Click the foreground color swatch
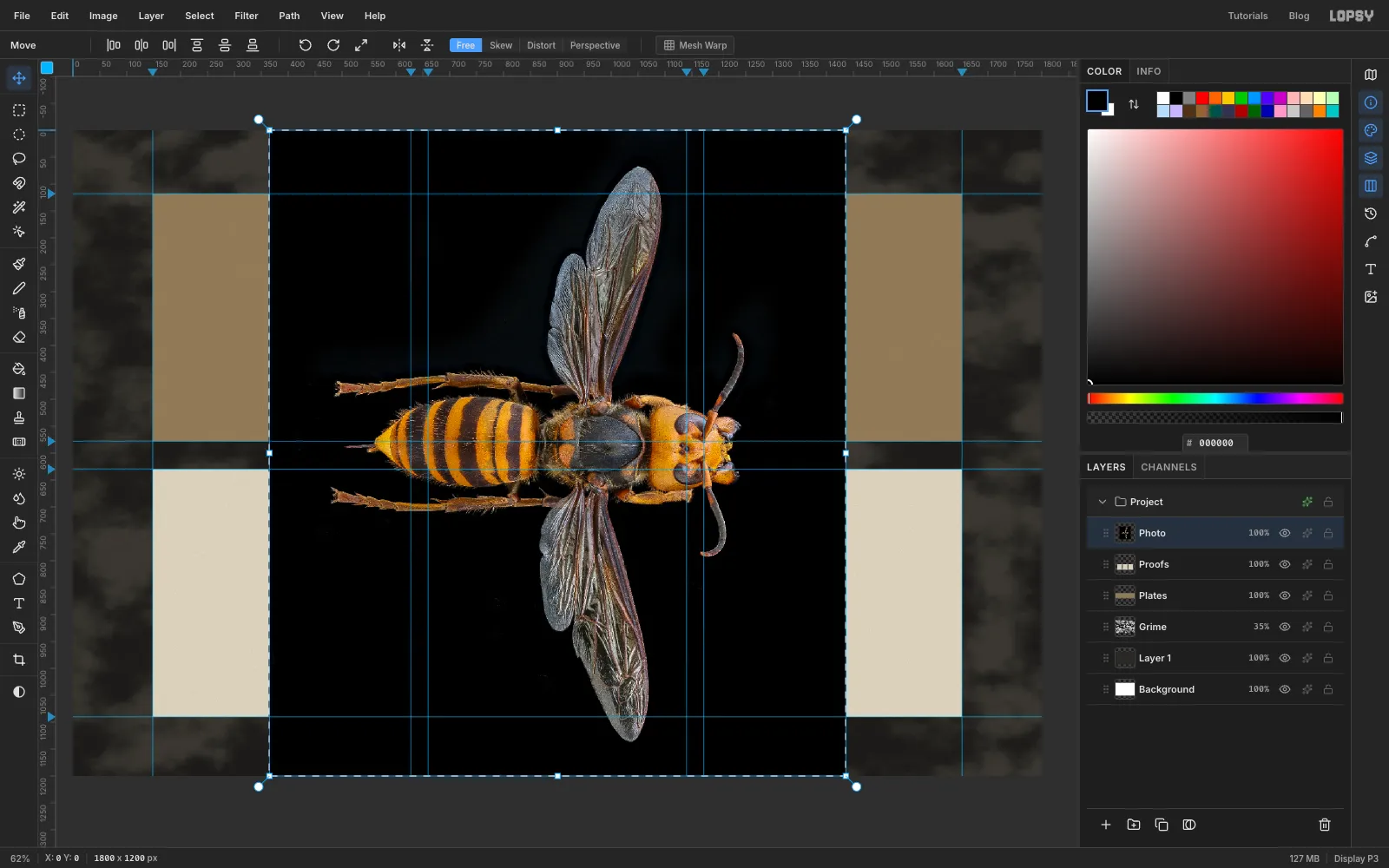The width and height of the screenshot is (1389, 868). [1097, 101]
